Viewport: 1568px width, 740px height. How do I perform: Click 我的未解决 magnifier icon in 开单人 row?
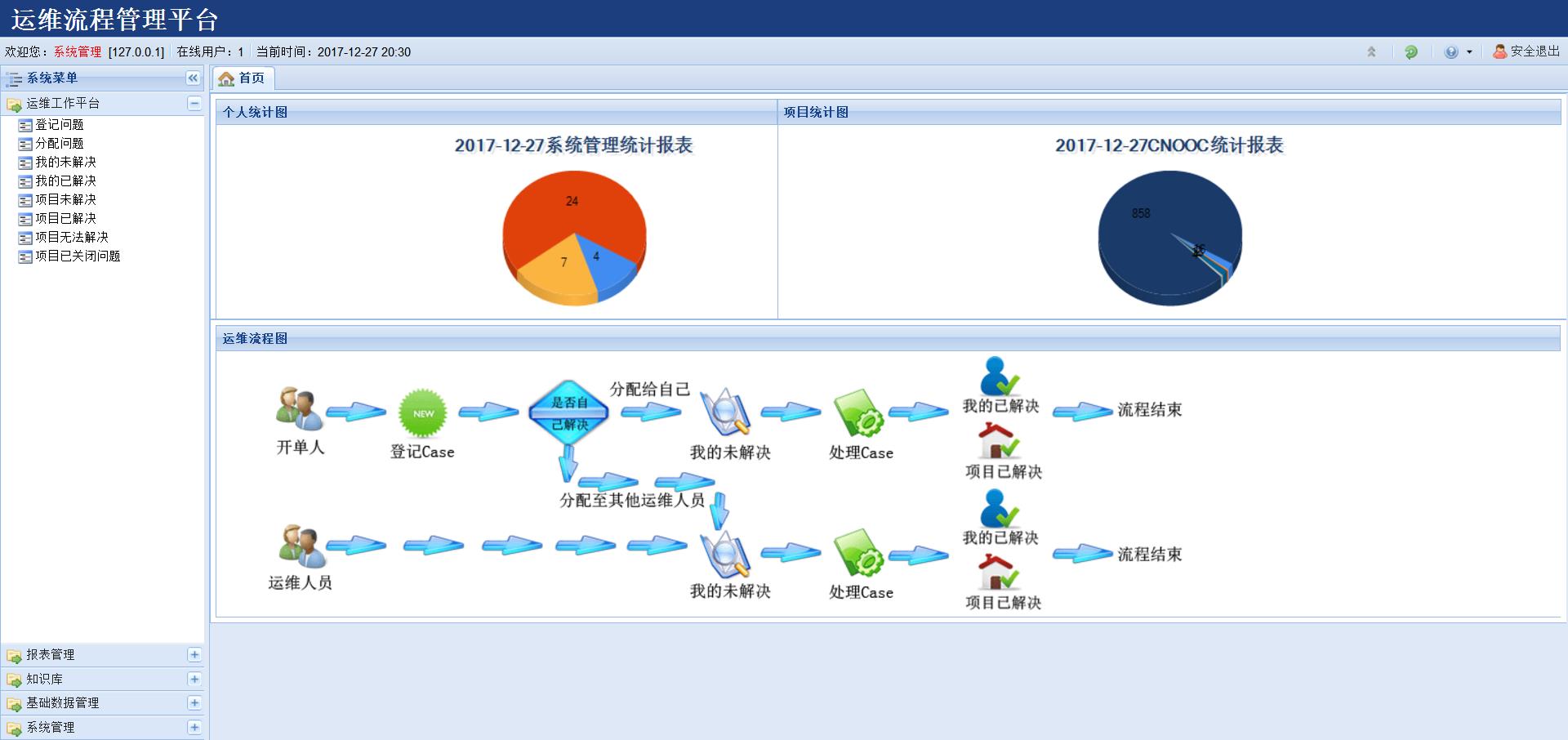[726, 412]
